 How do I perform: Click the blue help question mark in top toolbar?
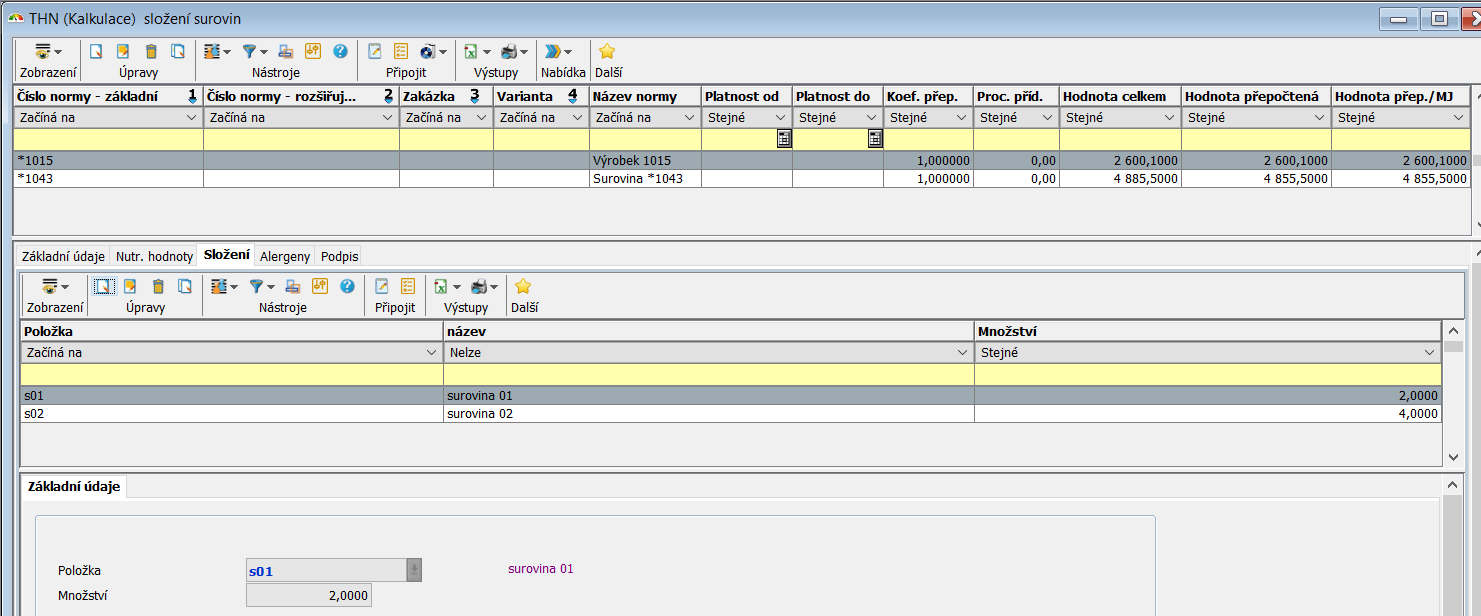coord(340,52)
